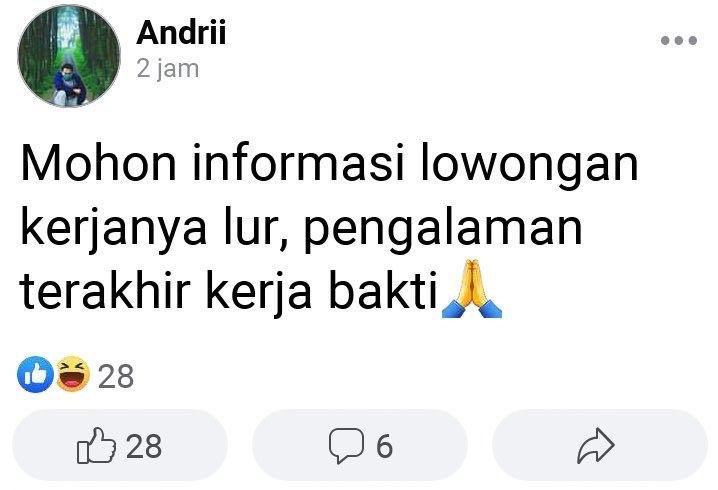Click the thumbs-up outline Like icon
This screenshot has height=490, width=718.
tap(96, 445)
